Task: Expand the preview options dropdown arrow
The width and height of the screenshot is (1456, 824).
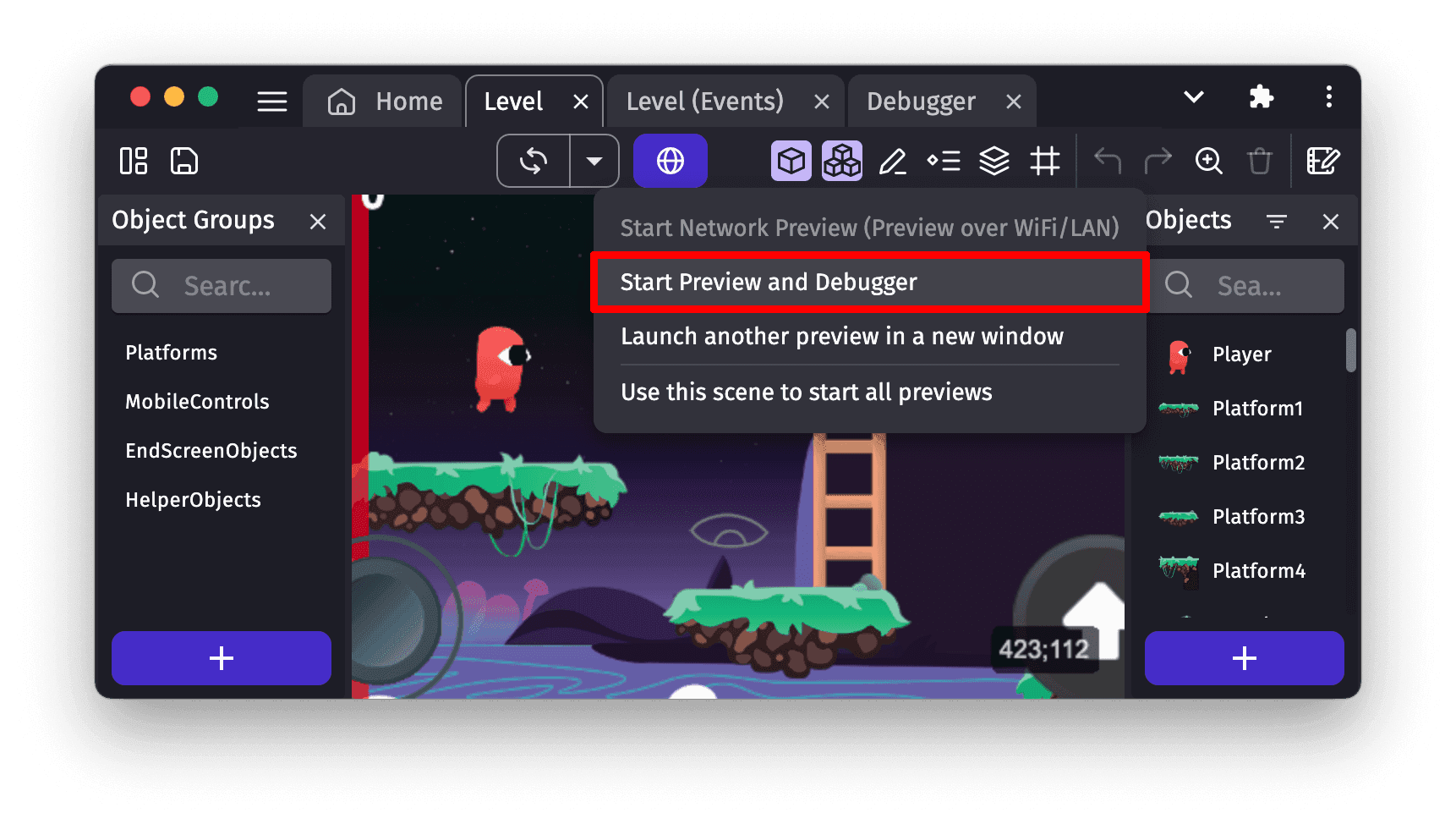Action: pyautogui.click(x=594, y=161)
